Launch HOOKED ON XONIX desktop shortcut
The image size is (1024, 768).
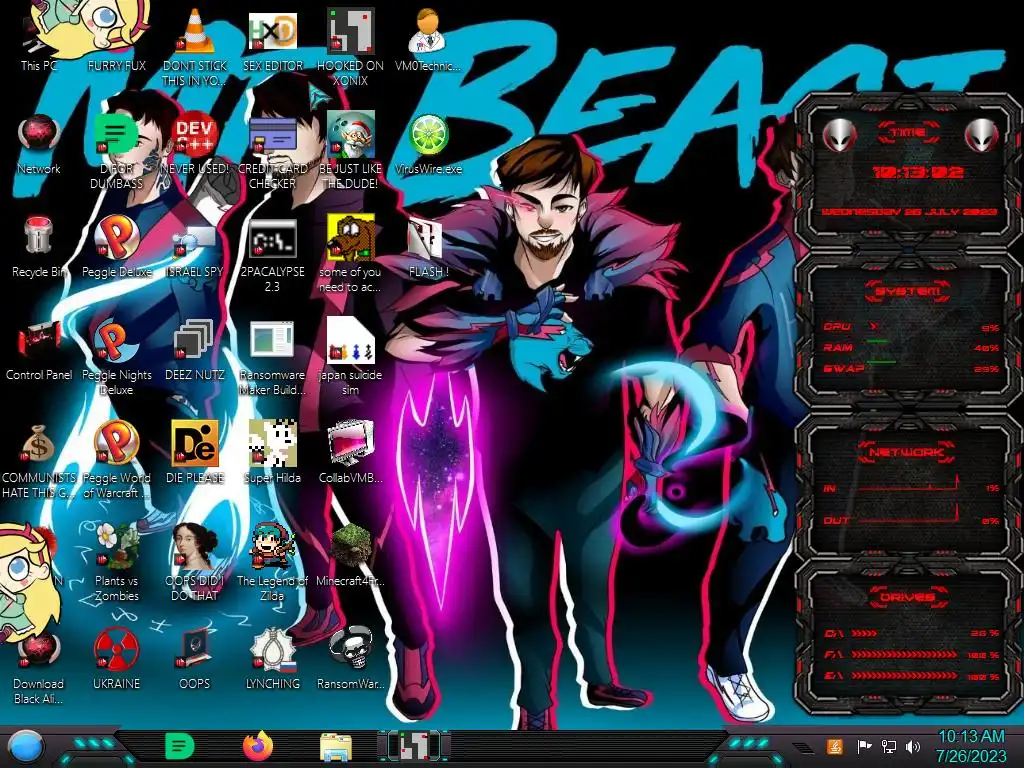350,47
